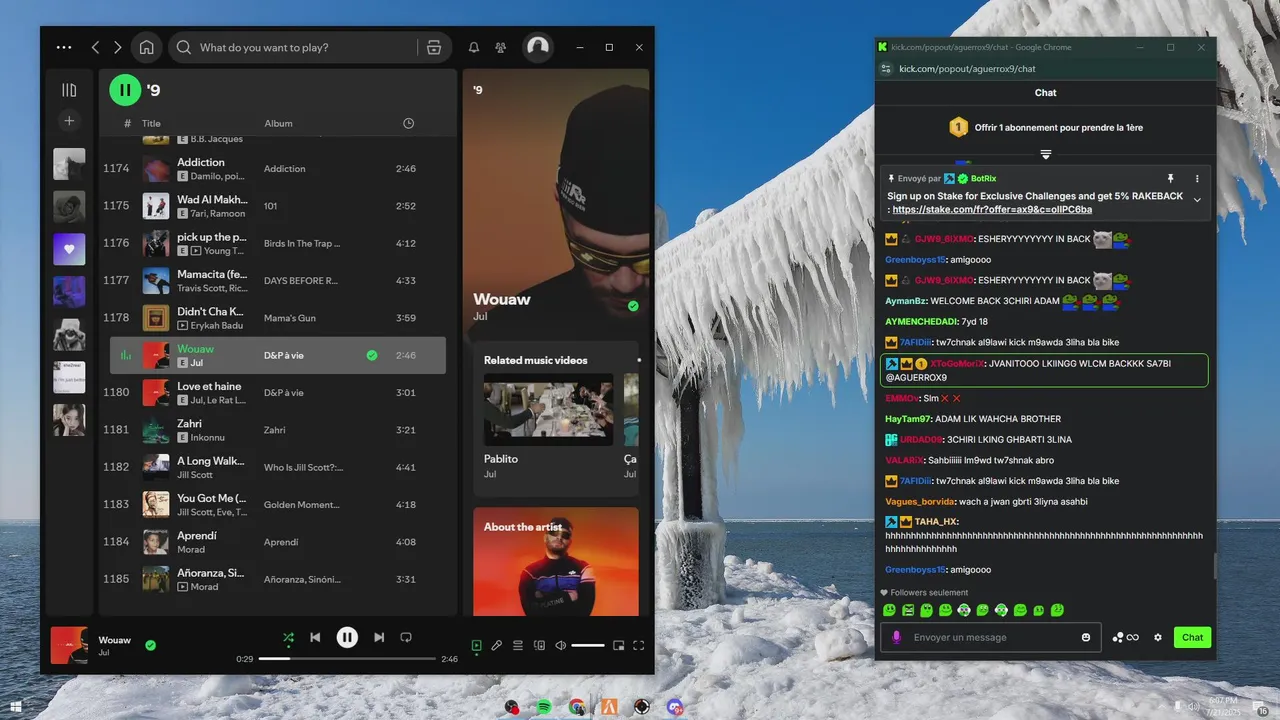Viewport: 1280px width, 720px height.
Task: Send message with green Chat button
Action: pyautogui.click(x=1192, y=637)
